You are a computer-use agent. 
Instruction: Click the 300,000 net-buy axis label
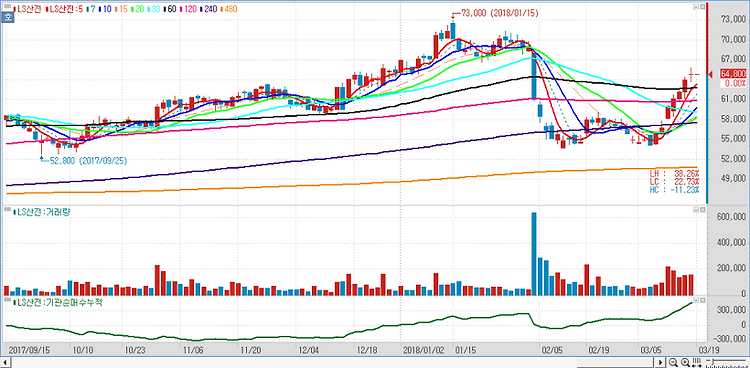(x=732, y=310)
